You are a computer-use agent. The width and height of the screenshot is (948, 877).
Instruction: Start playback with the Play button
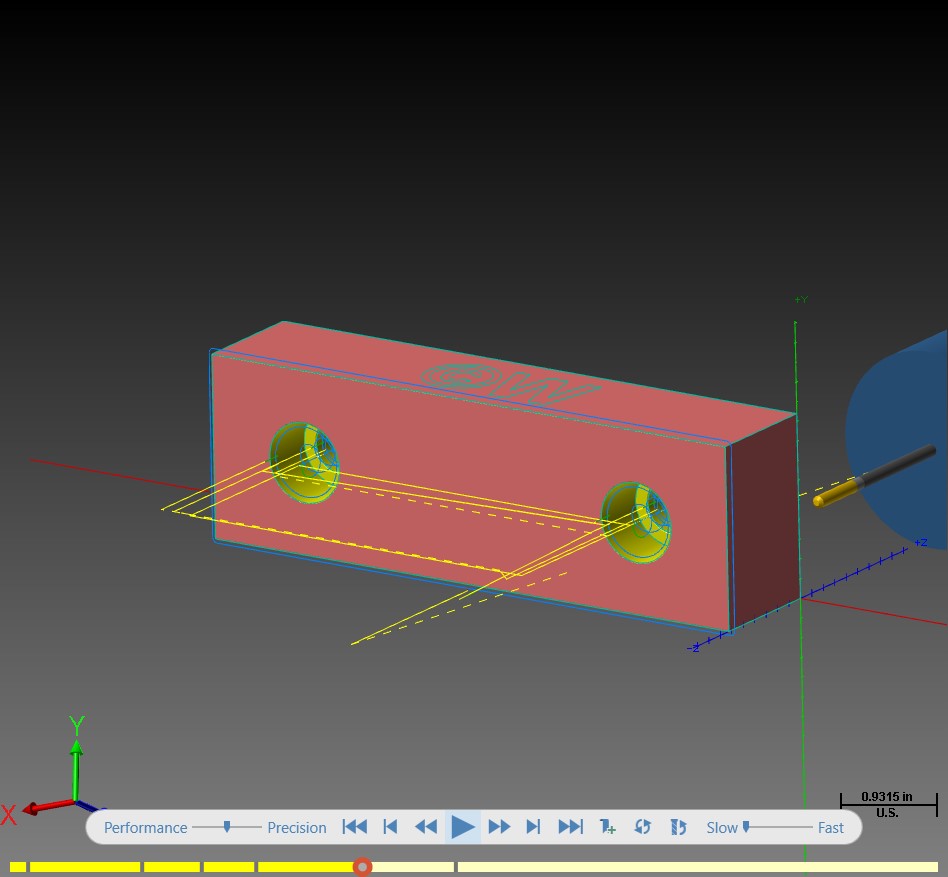pyautogui.click(x=463, y=827)
